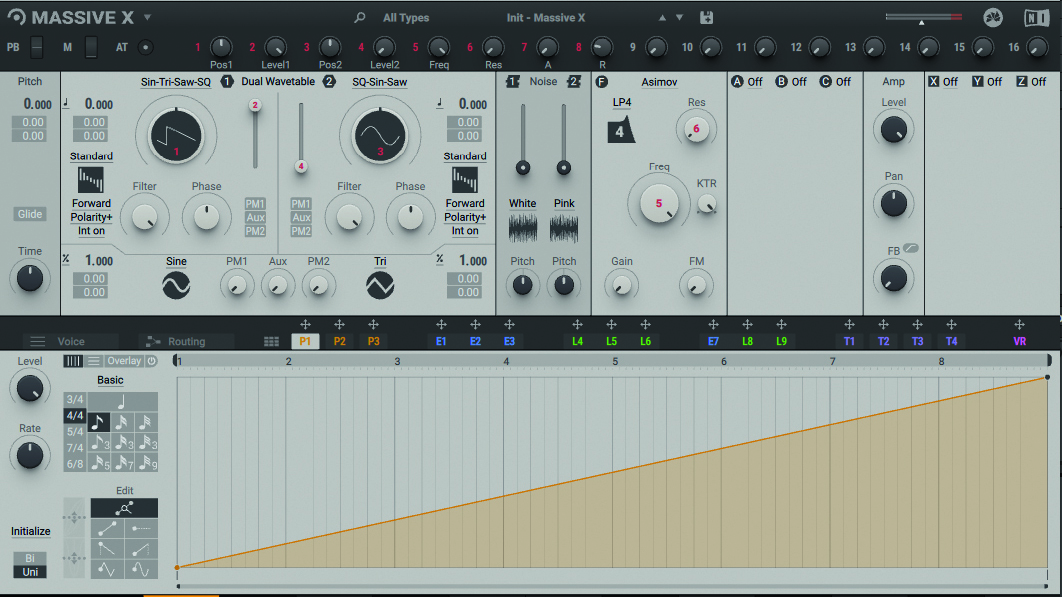1062x597 pixels.
Task: Open the Sin-Tri-Saw-SQ wavetable selector
Action: pyautogui.click(x=176, y=82)
